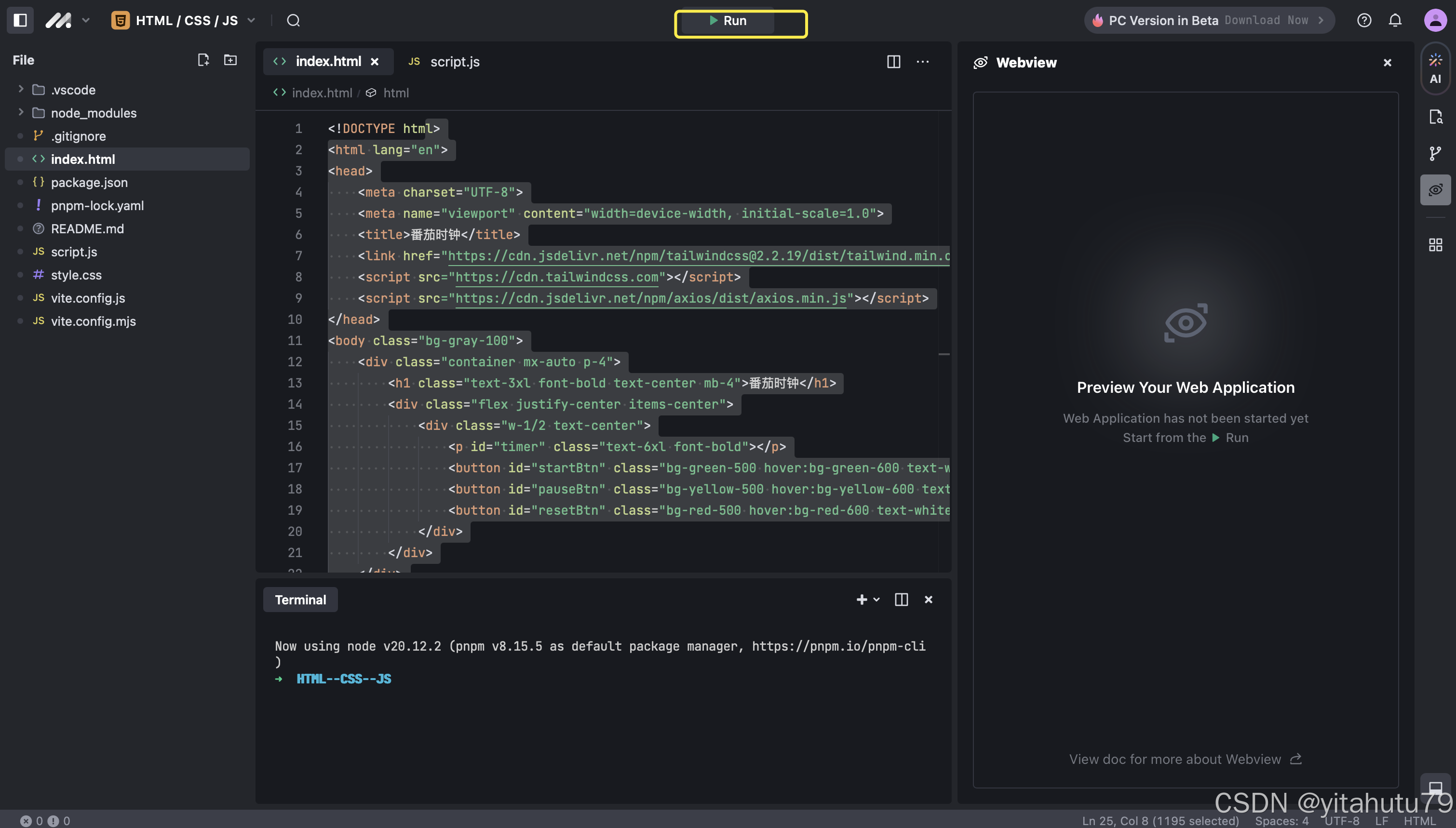The height and width of the screenshot is (828, 1456).
Task: Click the search magnifier icon in top bar
Action: 293,20
